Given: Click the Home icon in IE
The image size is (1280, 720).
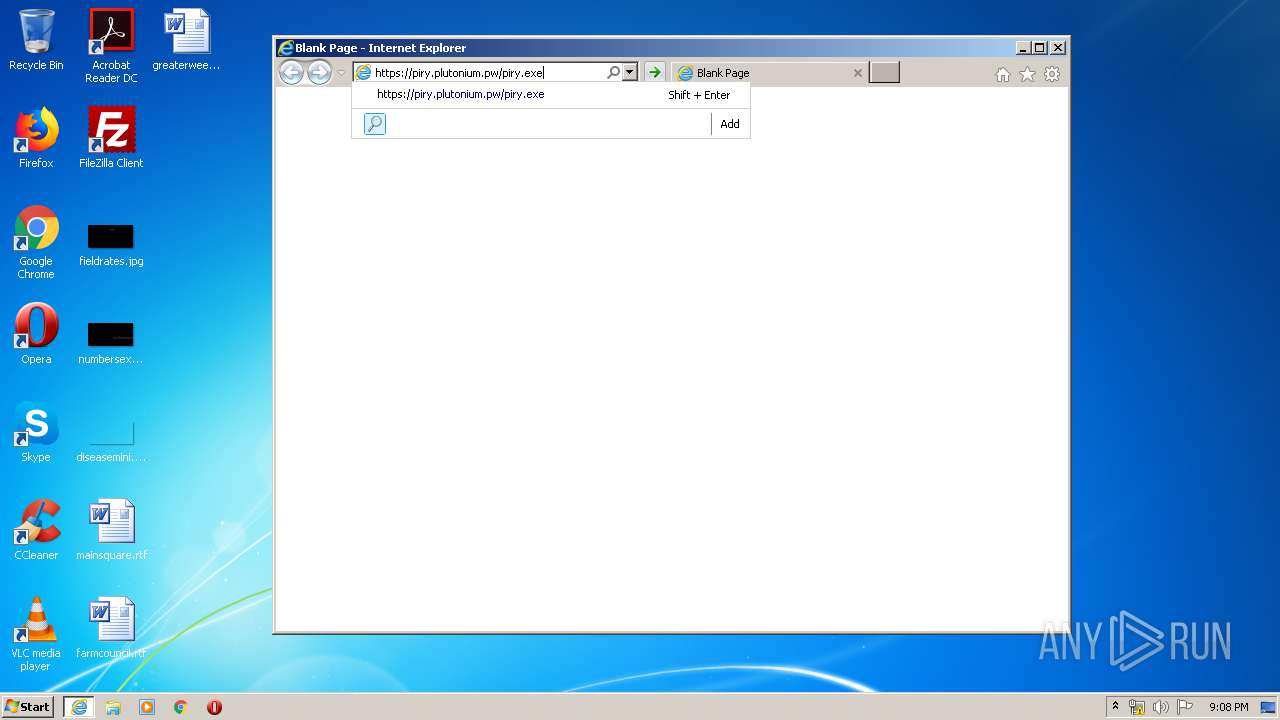Looking at the screenshot, I should [x=1003, y=74].
